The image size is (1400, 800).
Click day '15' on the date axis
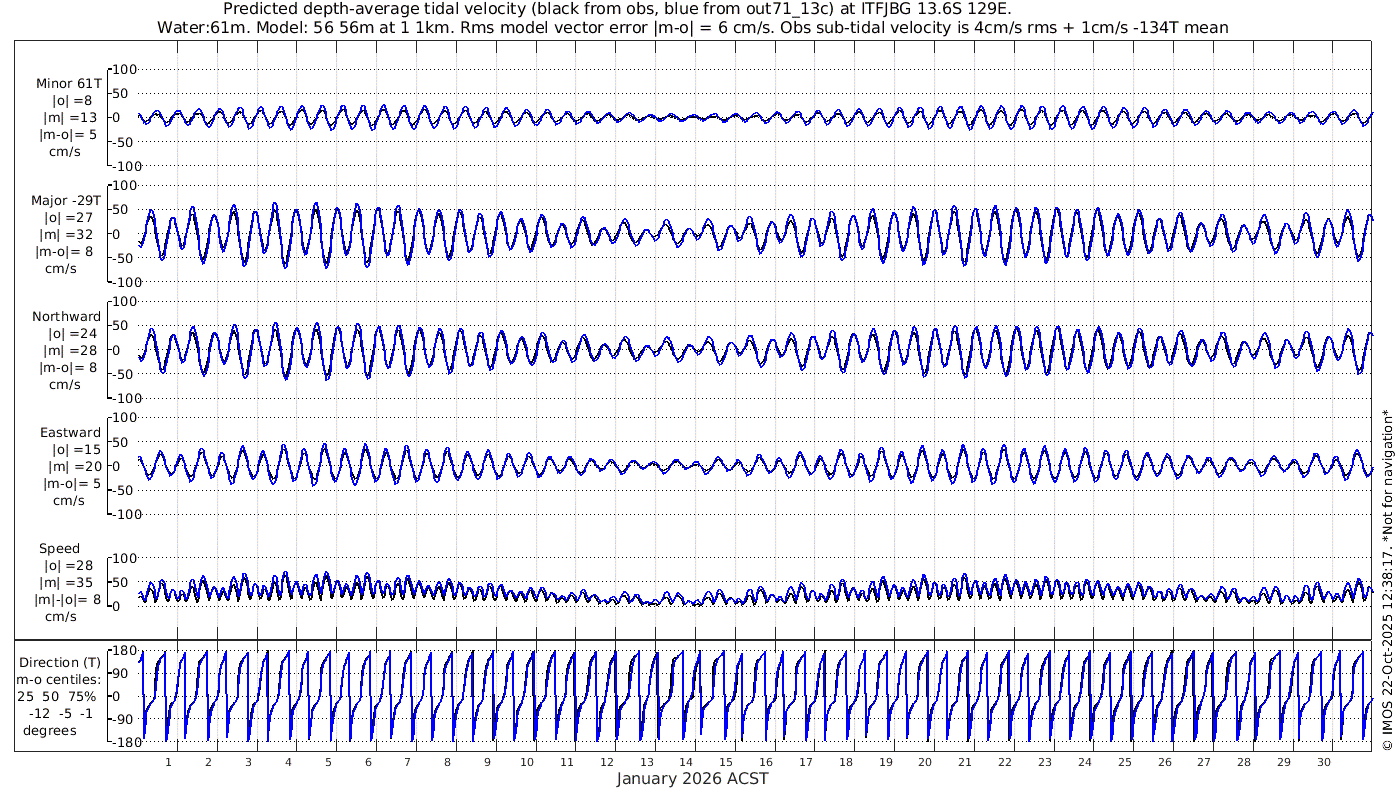[x=726, y=762]
